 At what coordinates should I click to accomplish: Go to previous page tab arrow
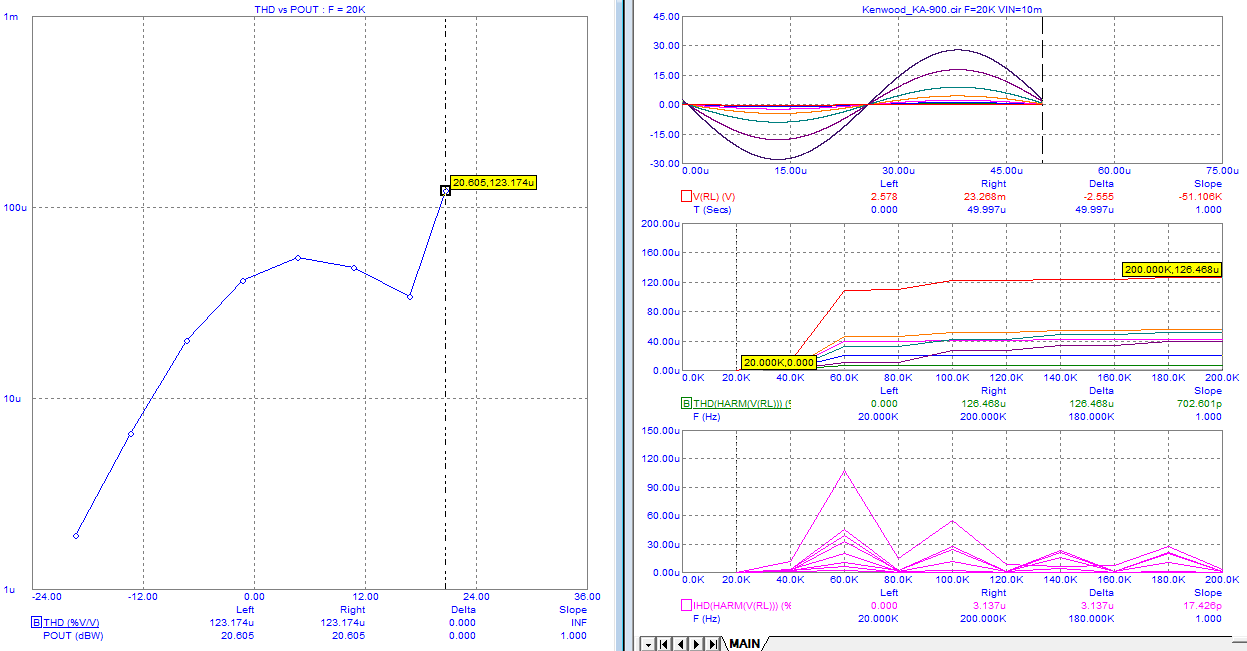(680, 644)
